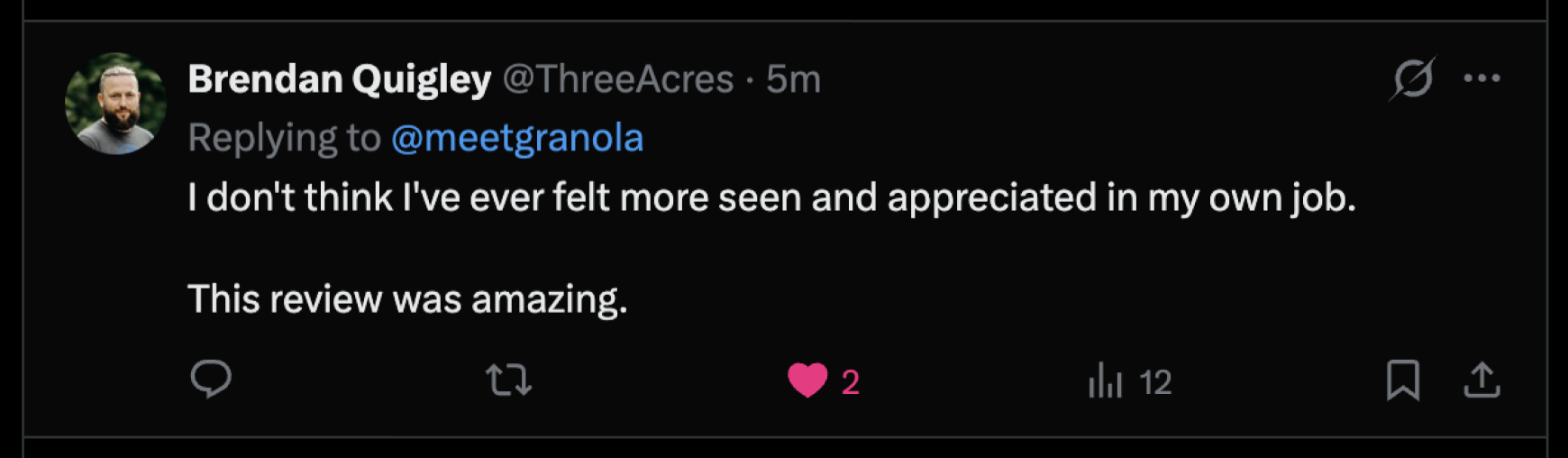Open the three-dot more options menu
Screen dimensions: 1568x458
1481,78
